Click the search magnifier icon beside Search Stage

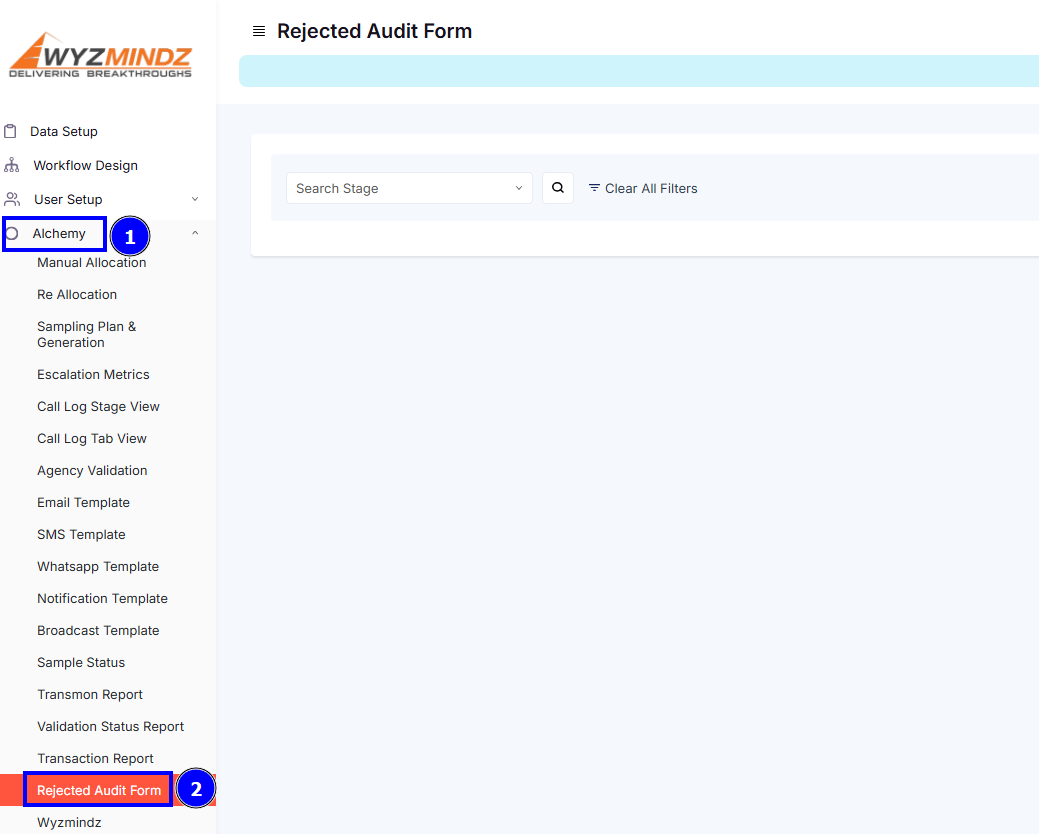pos(557,188)
